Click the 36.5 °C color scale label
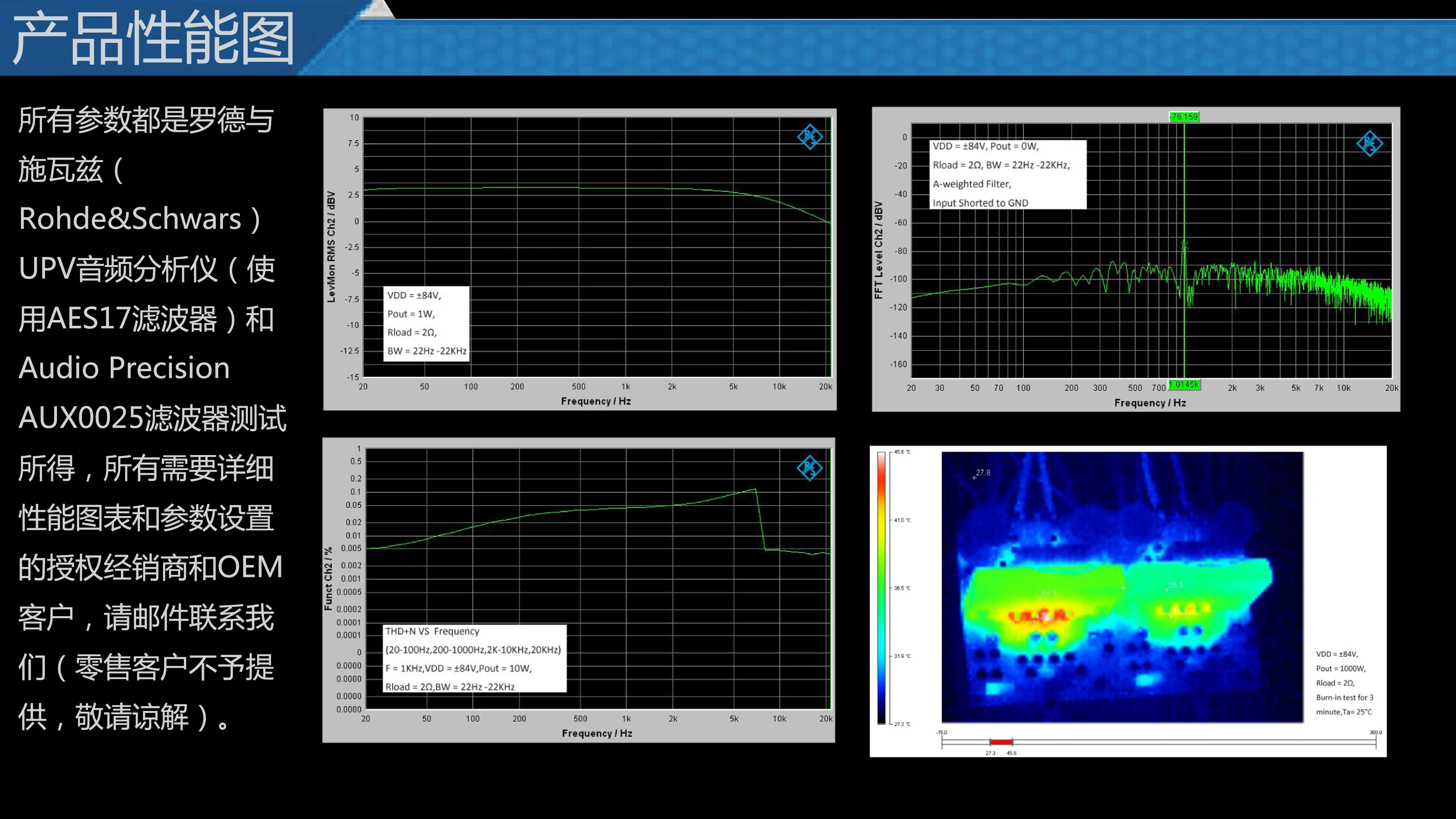 pos(902,588)
